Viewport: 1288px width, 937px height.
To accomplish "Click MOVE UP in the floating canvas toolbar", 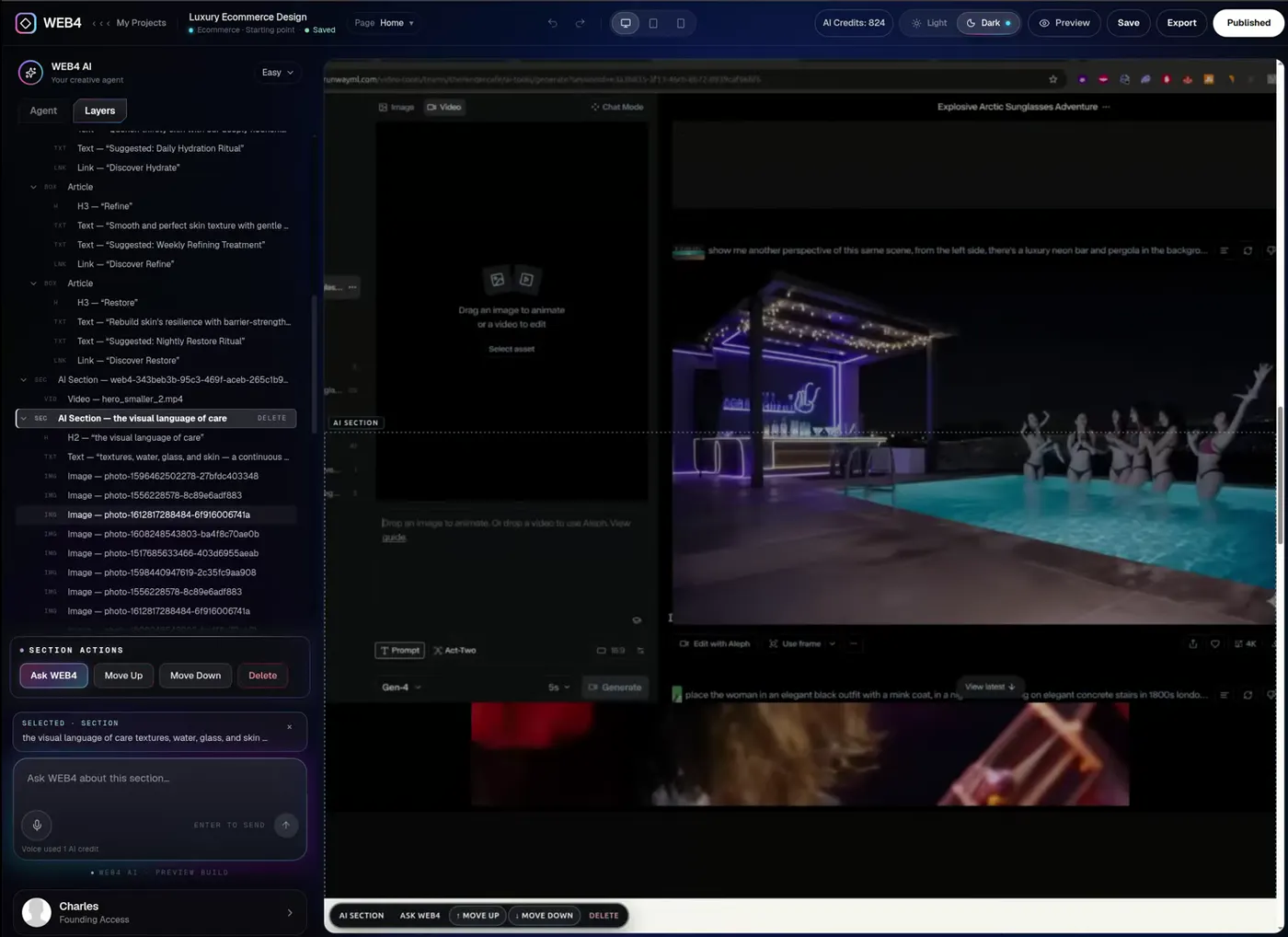I will pyautogui.click(x=477, y=916).
